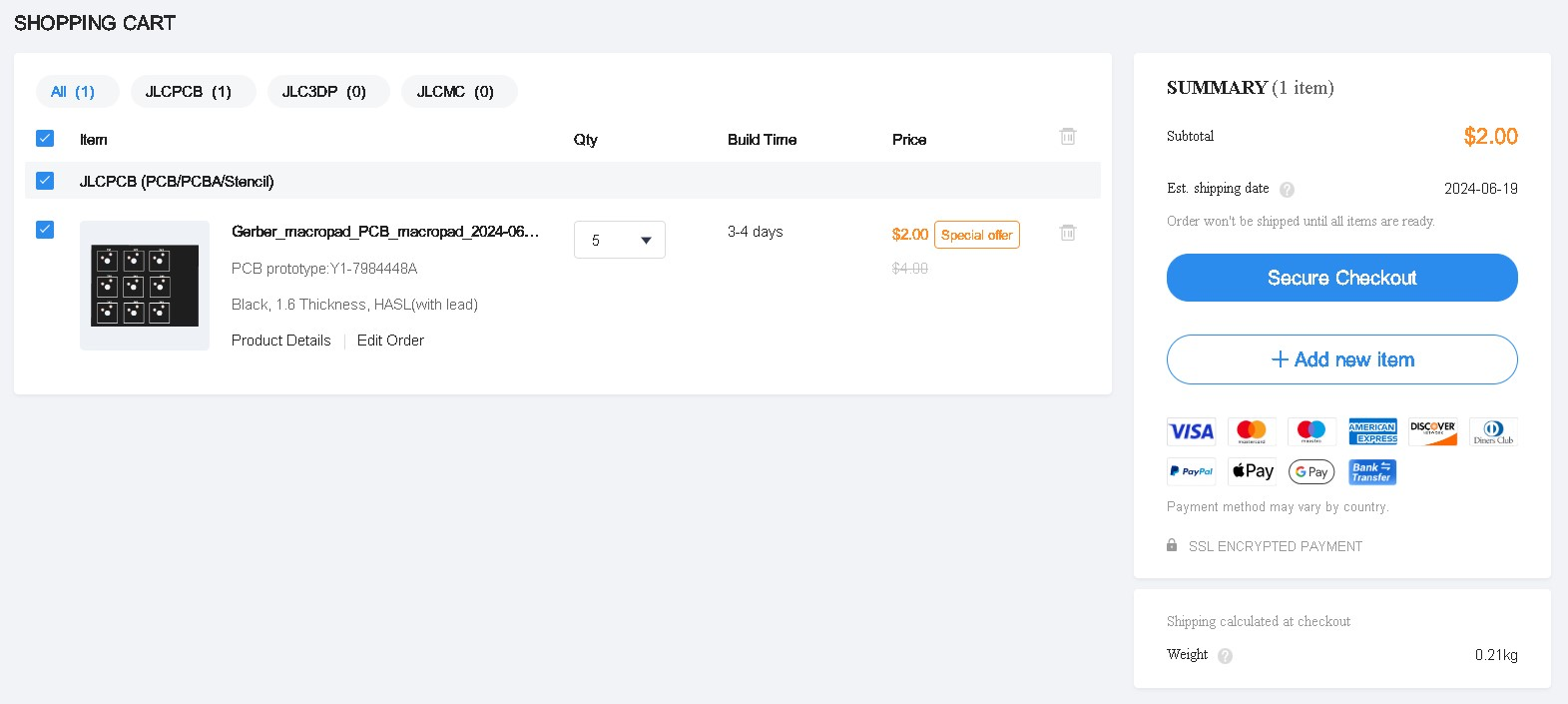The width and height of the screenshot is (1568, 704).
Task: Click the Maestro payment logo
Action: pos(1311,431)
